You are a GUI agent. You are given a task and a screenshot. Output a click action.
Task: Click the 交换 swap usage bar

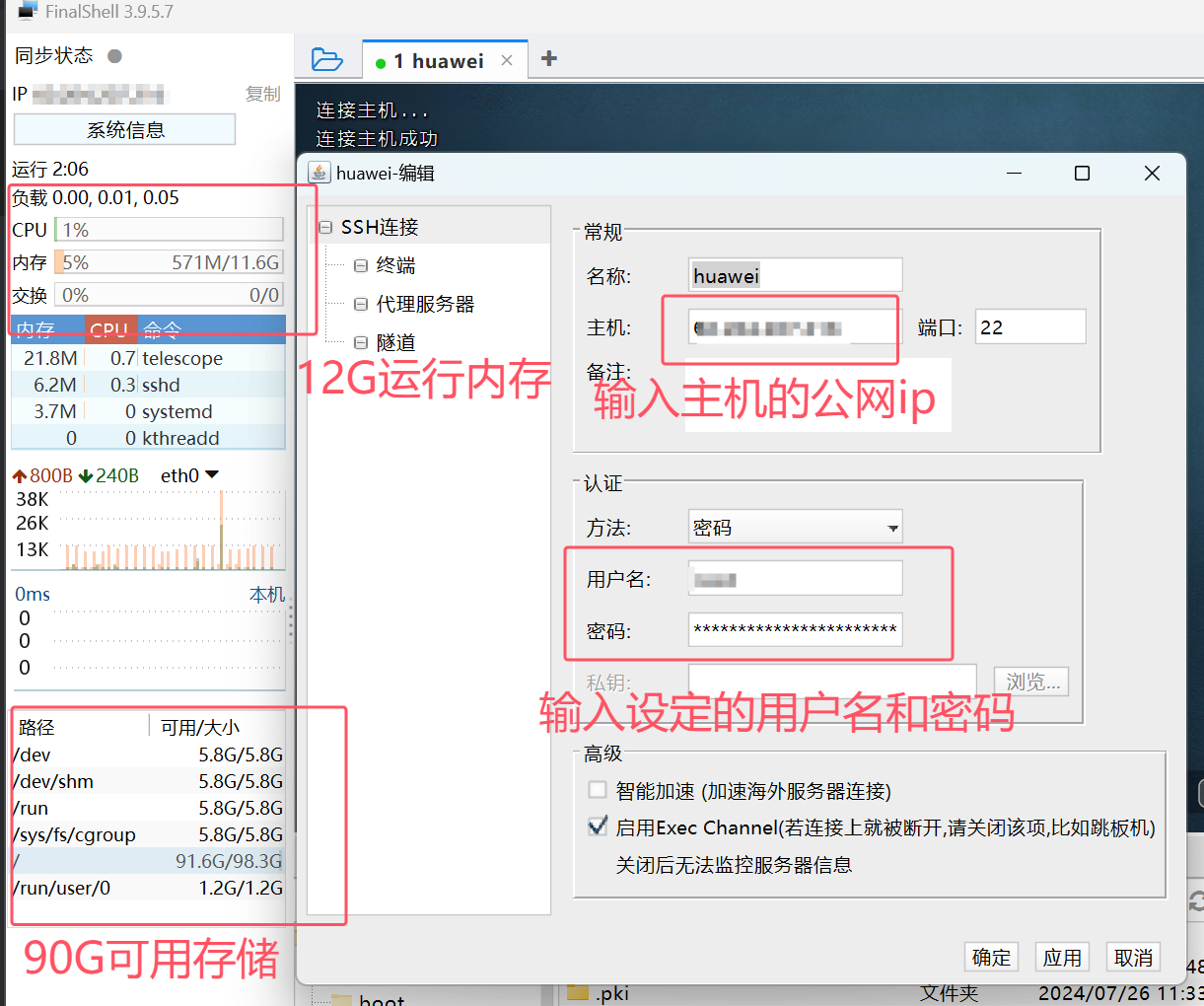click(169, 295)
